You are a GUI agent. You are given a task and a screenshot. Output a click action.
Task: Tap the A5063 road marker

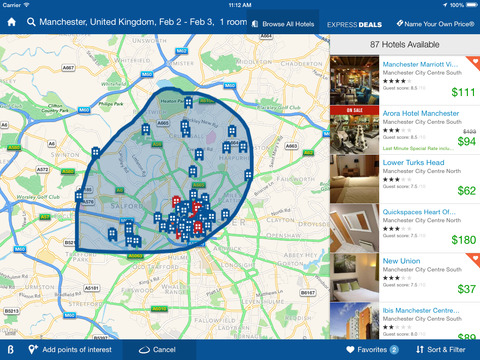[135, 256]
